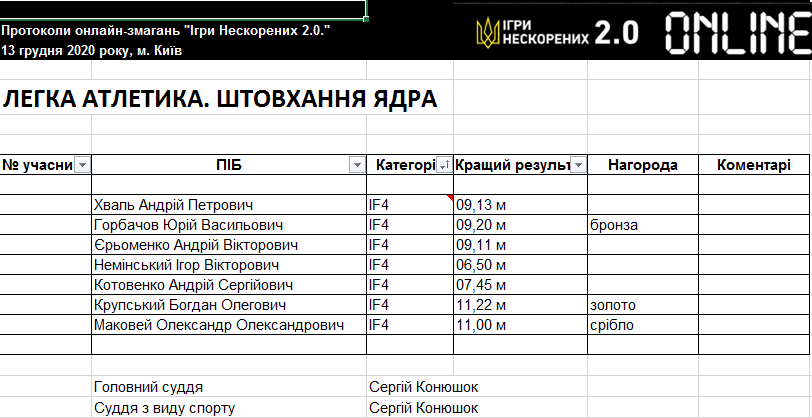Select the title ЛЕГКА АТЛЕТИКА. ШТОВХАННЯ ЯДРА
The image size is (812, 418).
(x=220, y=100)
